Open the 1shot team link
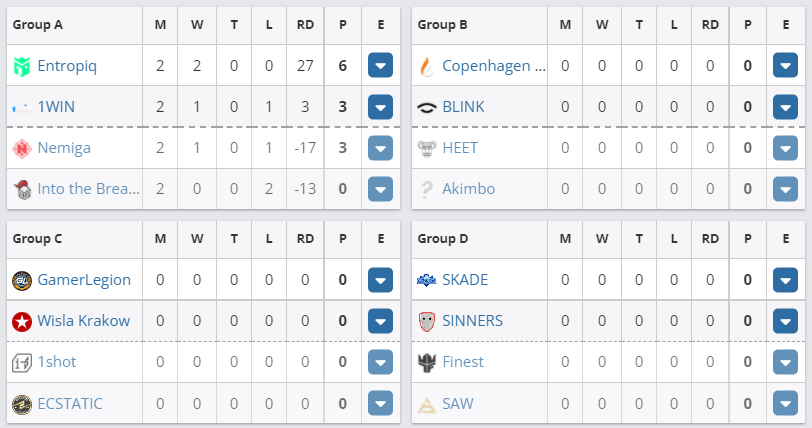Viewport: 812px width, 428px height. pos(57,362)
